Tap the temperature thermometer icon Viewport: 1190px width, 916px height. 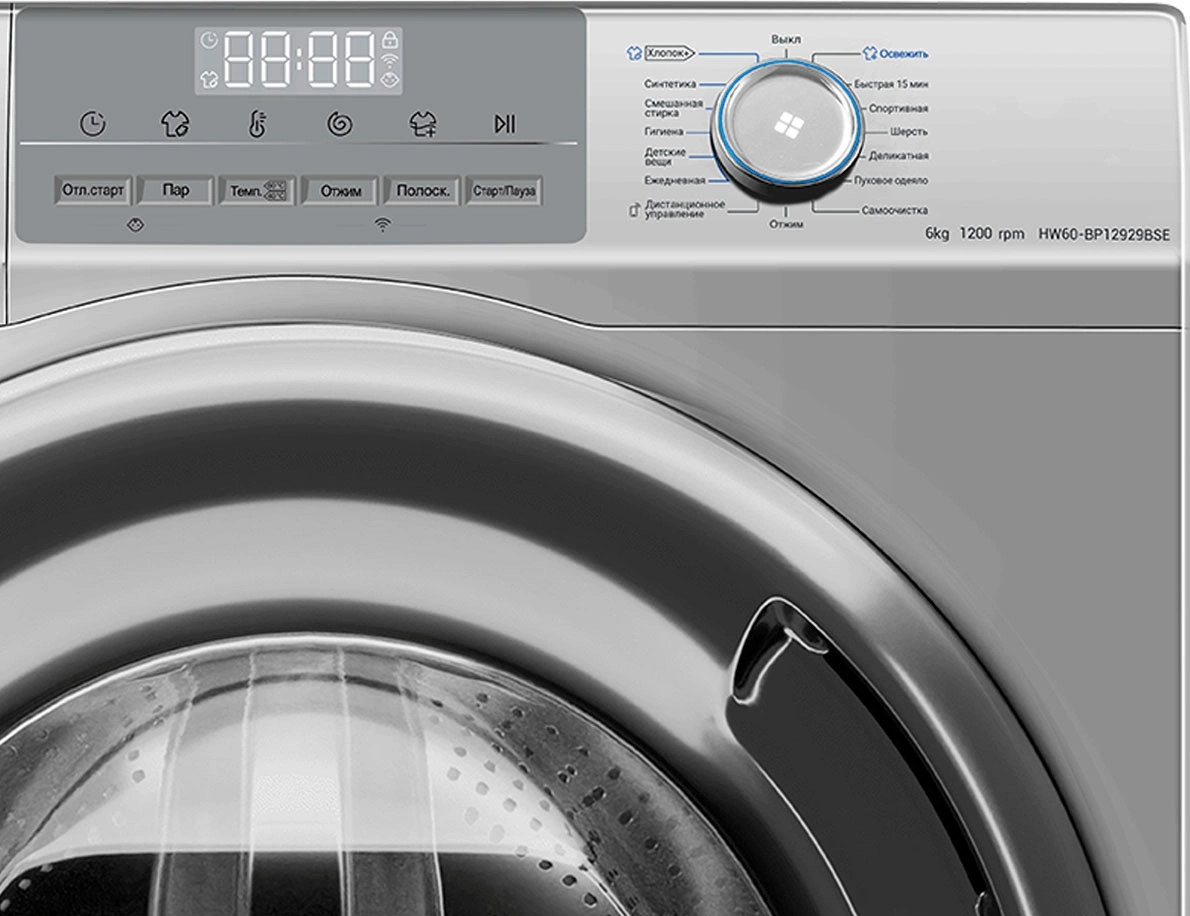tap(258, 124)
